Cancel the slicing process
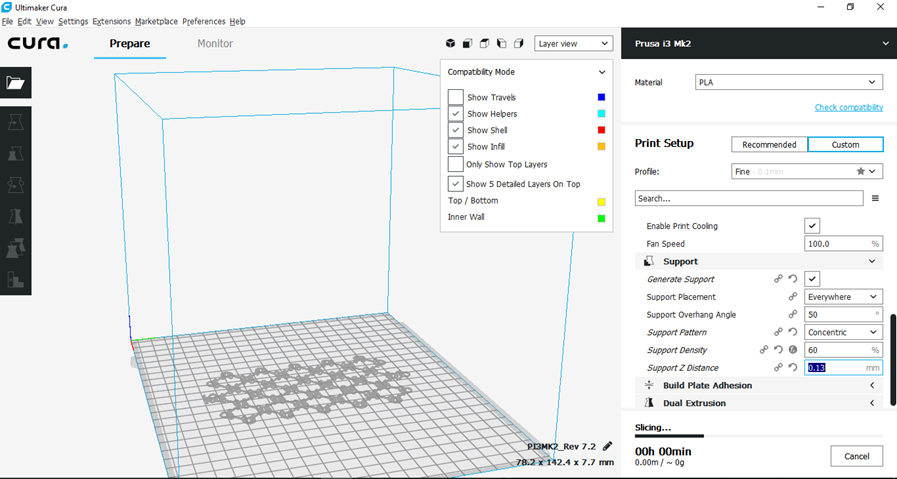The image size is (897, 479). (x=856, y=456)
